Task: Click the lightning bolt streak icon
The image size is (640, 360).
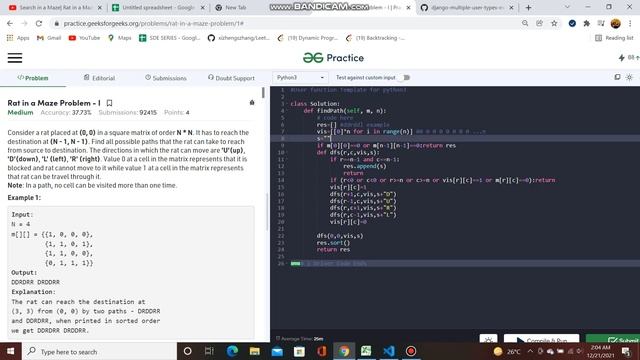Action: point(621,58)
